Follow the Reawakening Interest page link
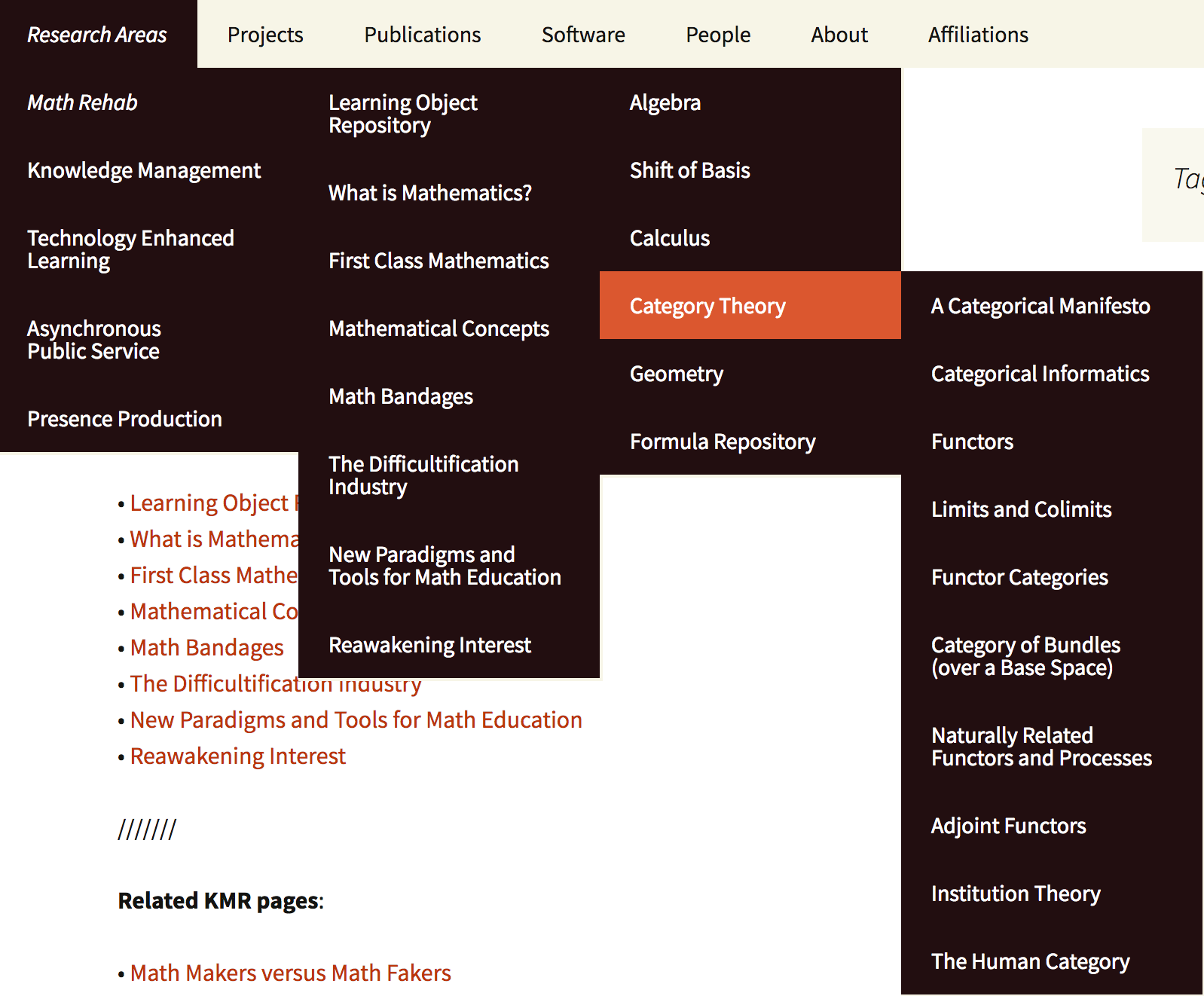The image size is (1204, 996). click(237, 756)
